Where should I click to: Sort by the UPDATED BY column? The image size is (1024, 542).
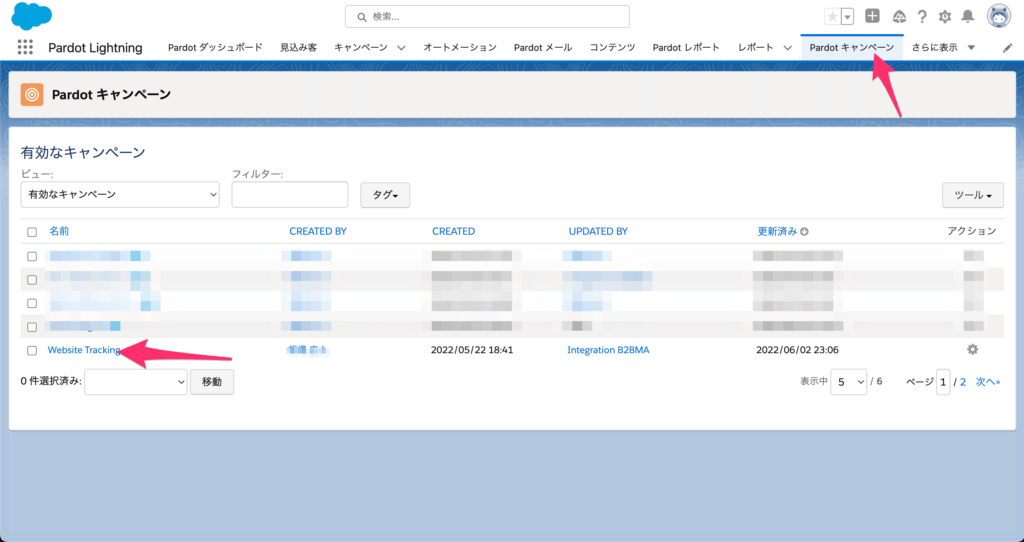pos(598,231)
